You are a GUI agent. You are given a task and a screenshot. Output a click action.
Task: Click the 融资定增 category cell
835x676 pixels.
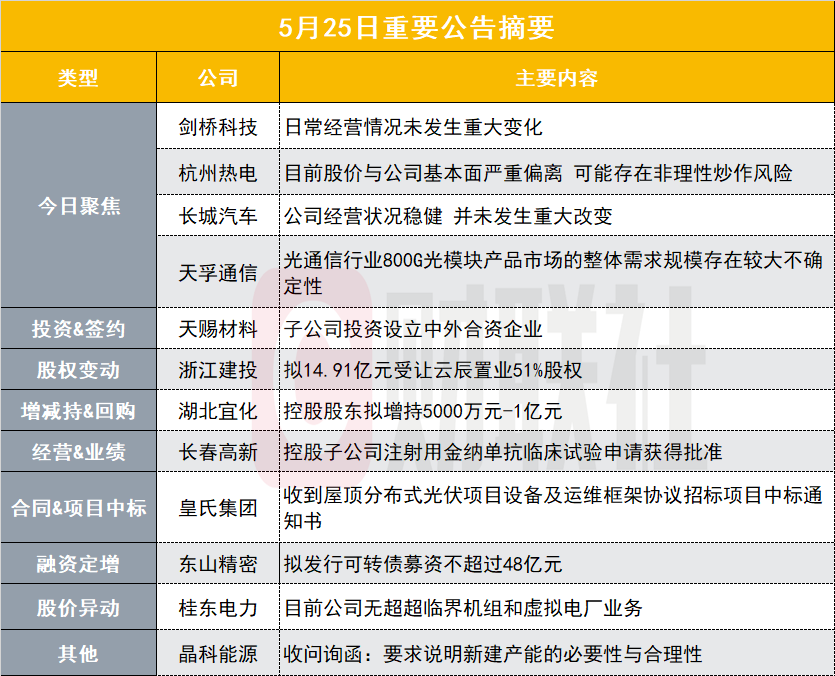pos(78,564)
